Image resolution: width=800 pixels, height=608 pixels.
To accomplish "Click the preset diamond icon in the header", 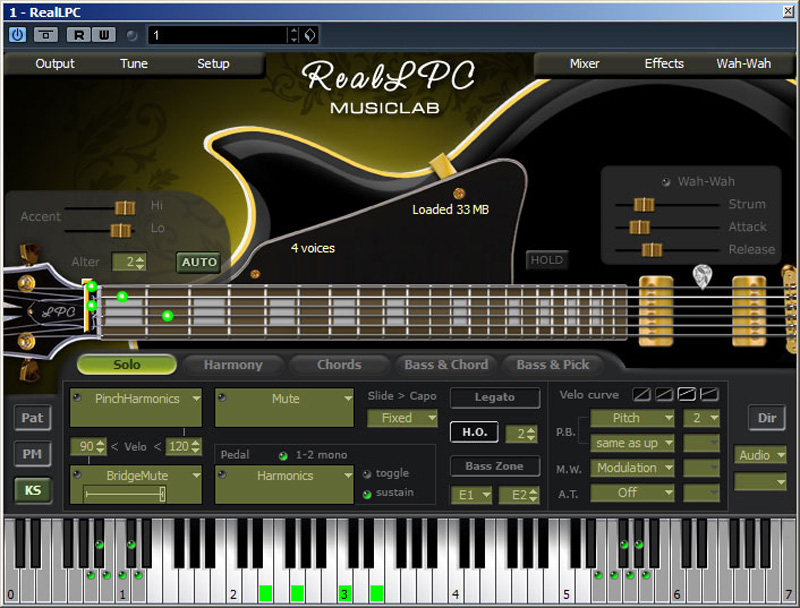I will [x=310, y=35].
